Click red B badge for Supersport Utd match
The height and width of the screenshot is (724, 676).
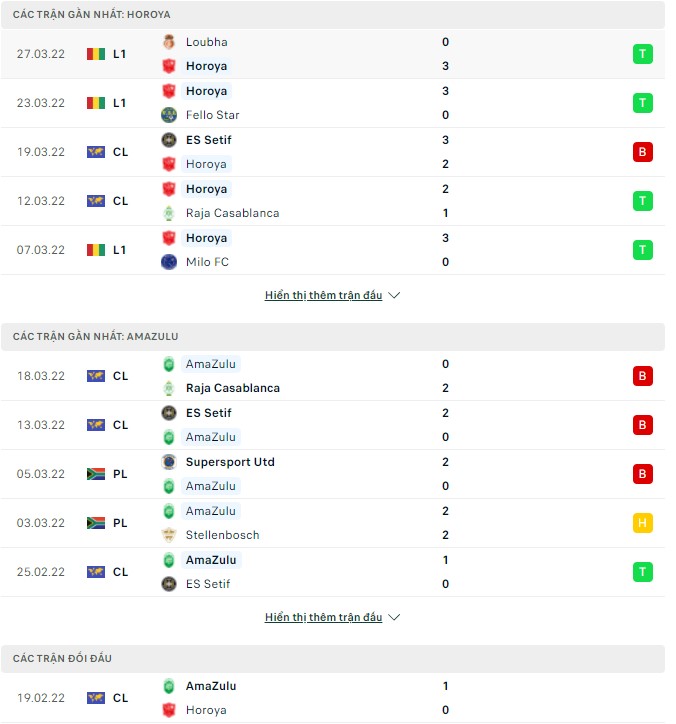point(642,474)
